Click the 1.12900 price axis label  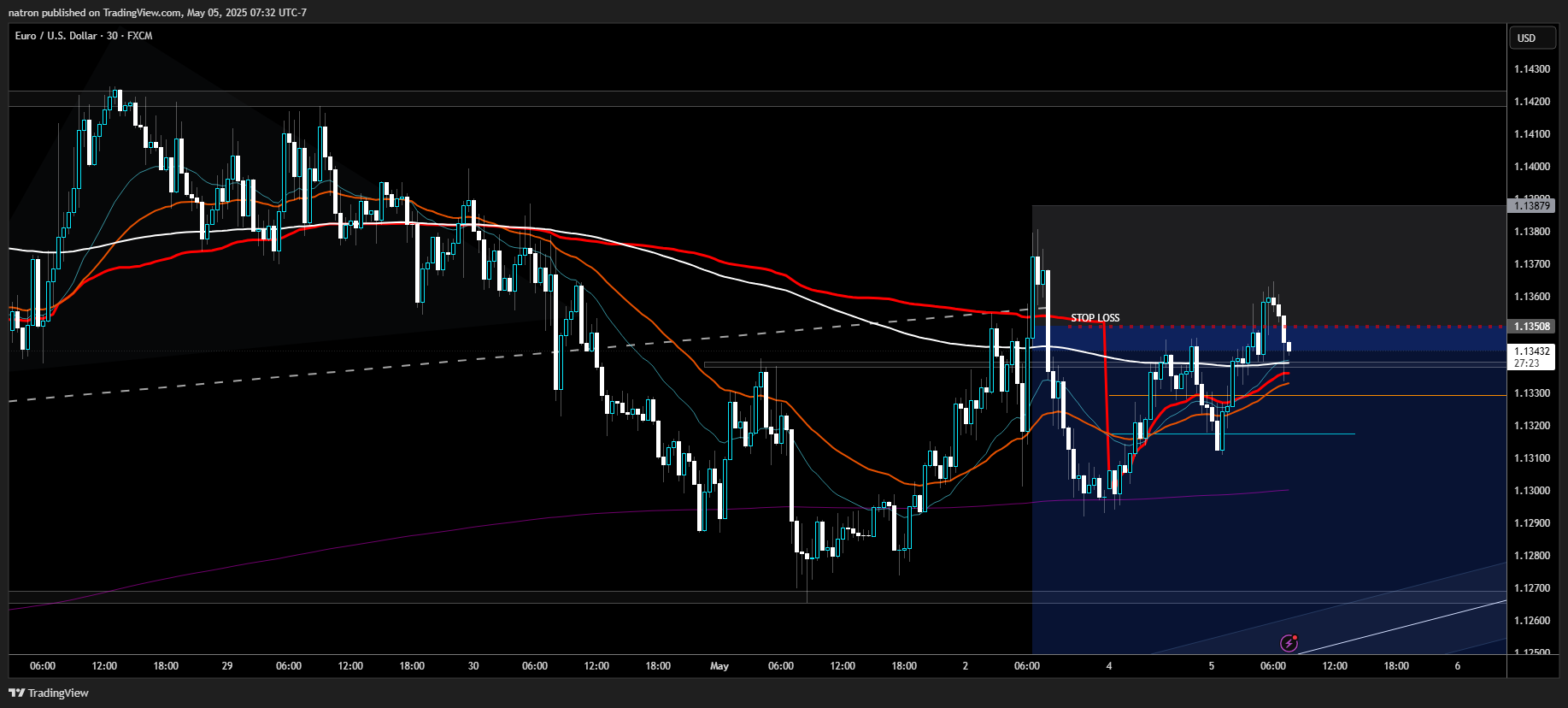coord(1531,523)
